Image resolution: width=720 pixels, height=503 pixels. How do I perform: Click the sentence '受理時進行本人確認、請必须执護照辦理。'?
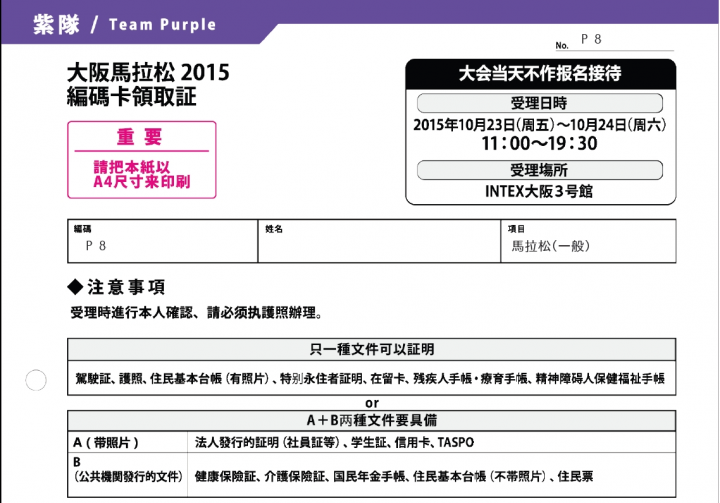tap(196, 313)
